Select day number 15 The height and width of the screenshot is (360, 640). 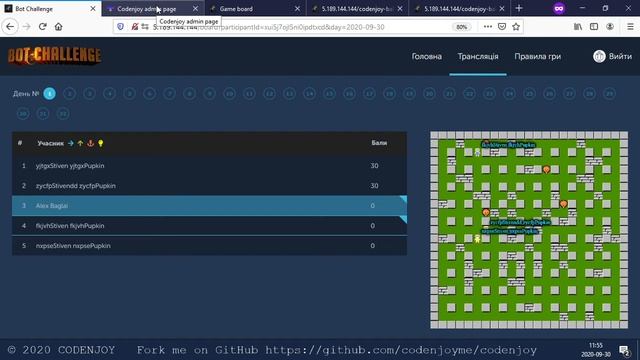[x=329, y=94]
